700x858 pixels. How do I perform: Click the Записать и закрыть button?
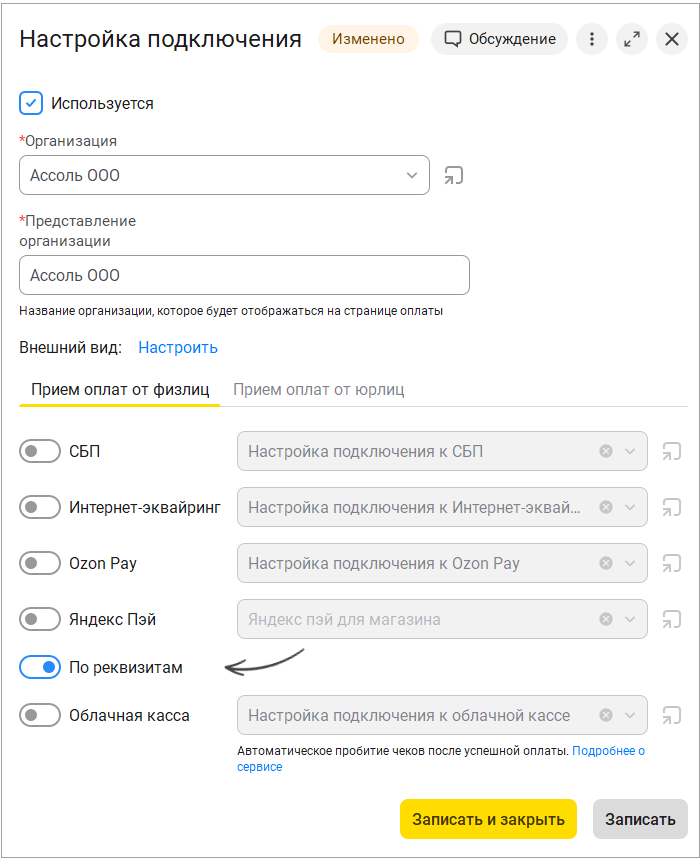pyautogui.click(x=488, y=819)
